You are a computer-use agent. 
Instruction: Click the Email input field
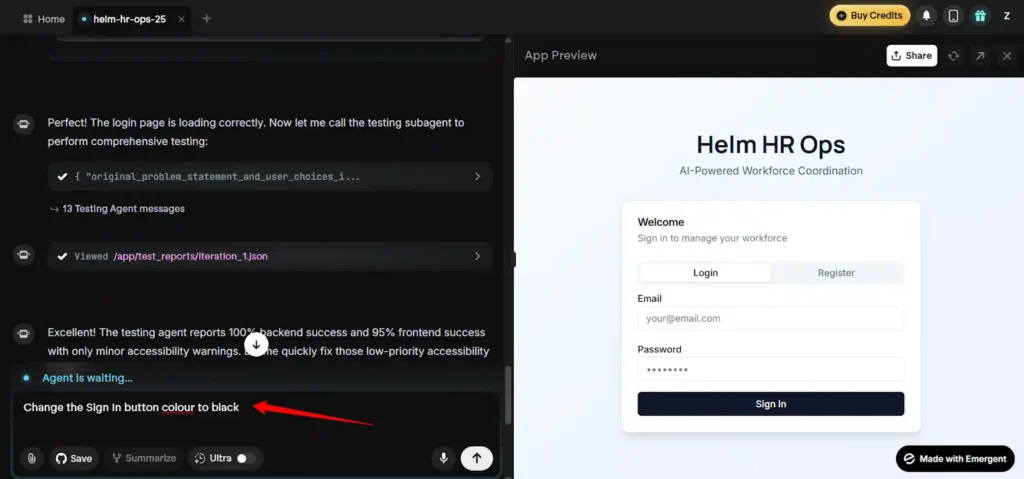click(771, 319)
